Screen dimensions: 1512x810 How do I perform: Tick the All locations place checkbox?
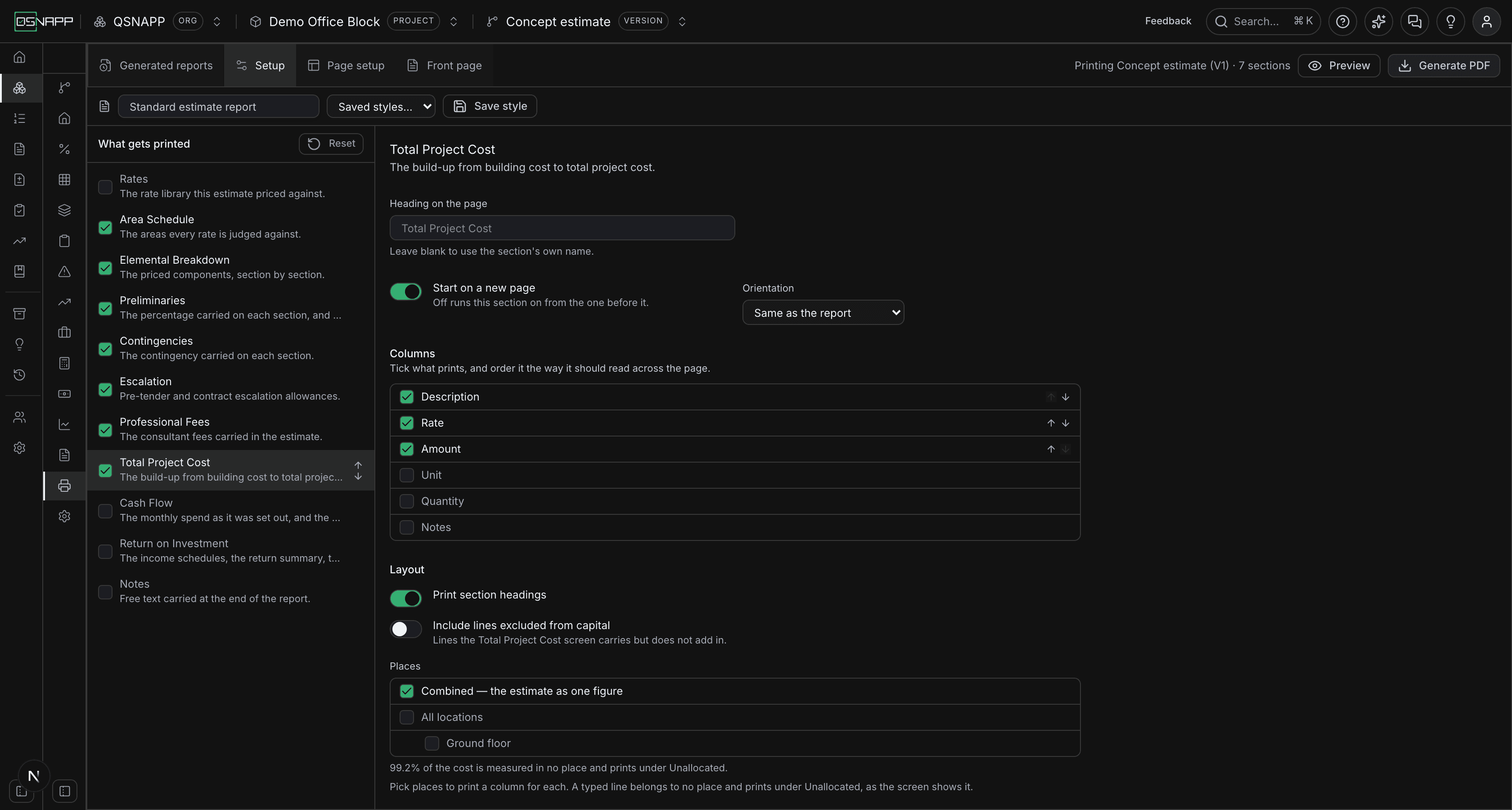click(406, 717)
